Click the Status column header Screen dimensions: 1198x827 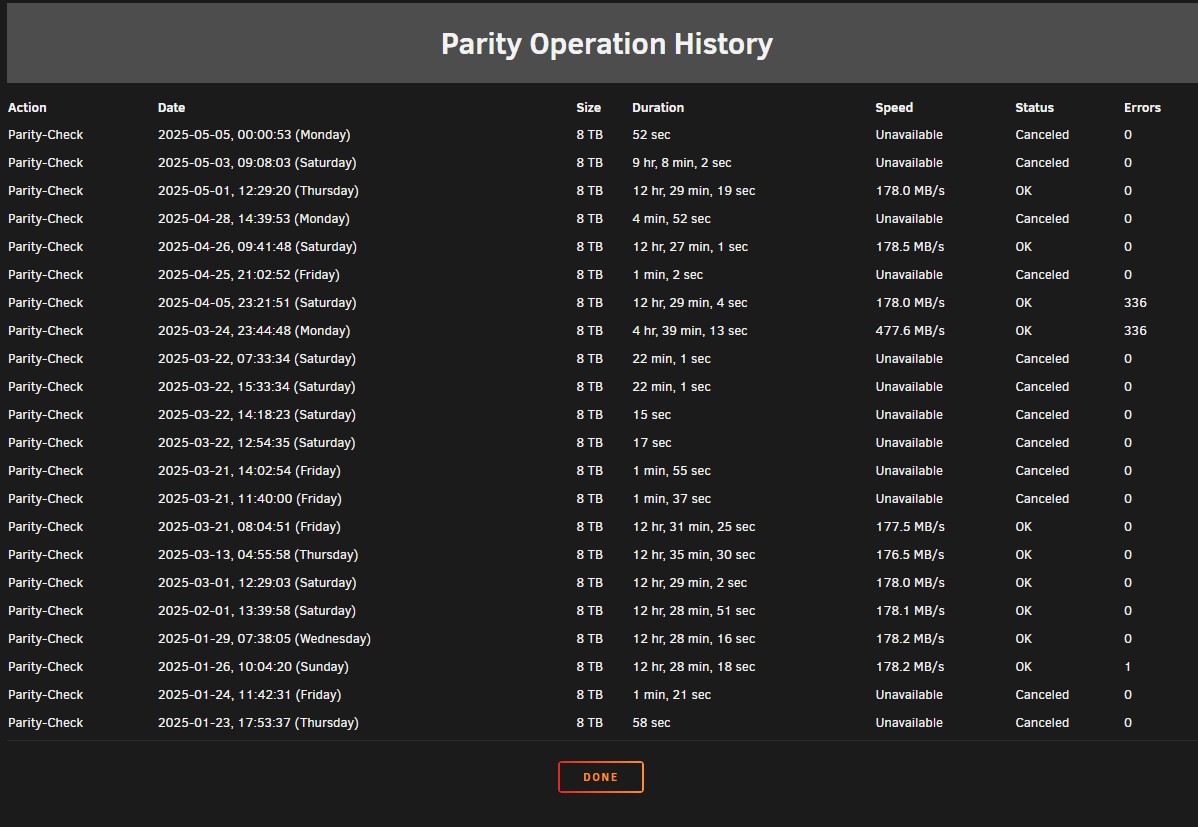point(1034,108)
